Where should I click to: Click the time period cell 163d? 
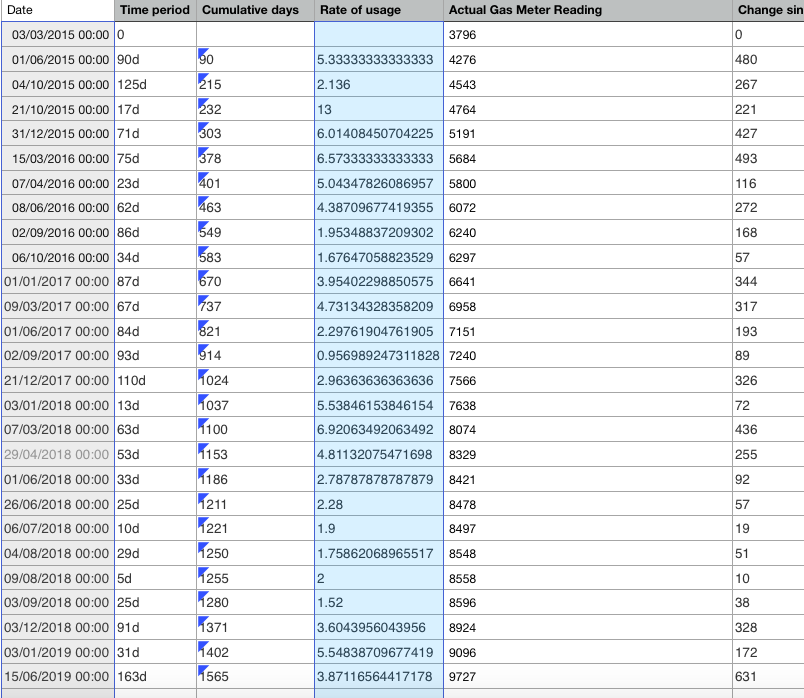tap(155, 676)
